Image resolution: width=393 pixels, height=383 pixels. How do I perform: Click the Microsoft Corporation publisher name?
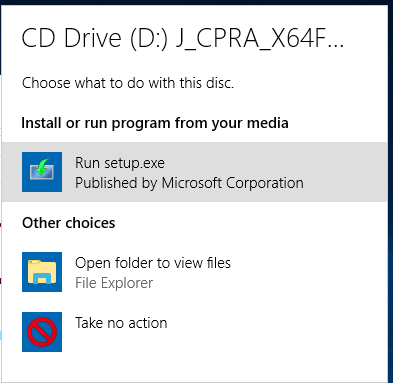pos(233,183)
